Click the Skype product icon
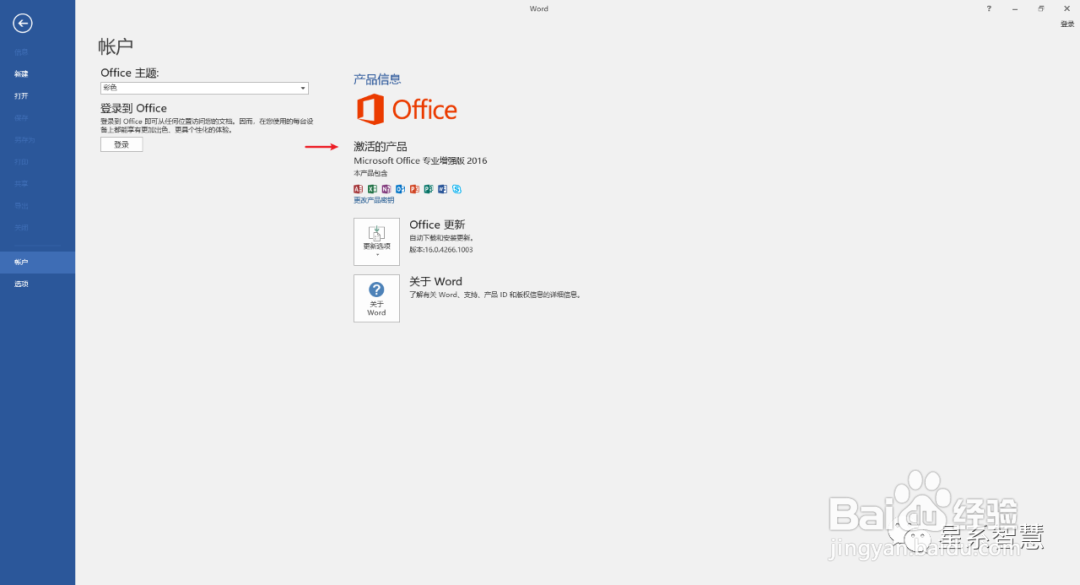Screen dimensions: 1080x585 pos(457,189)
